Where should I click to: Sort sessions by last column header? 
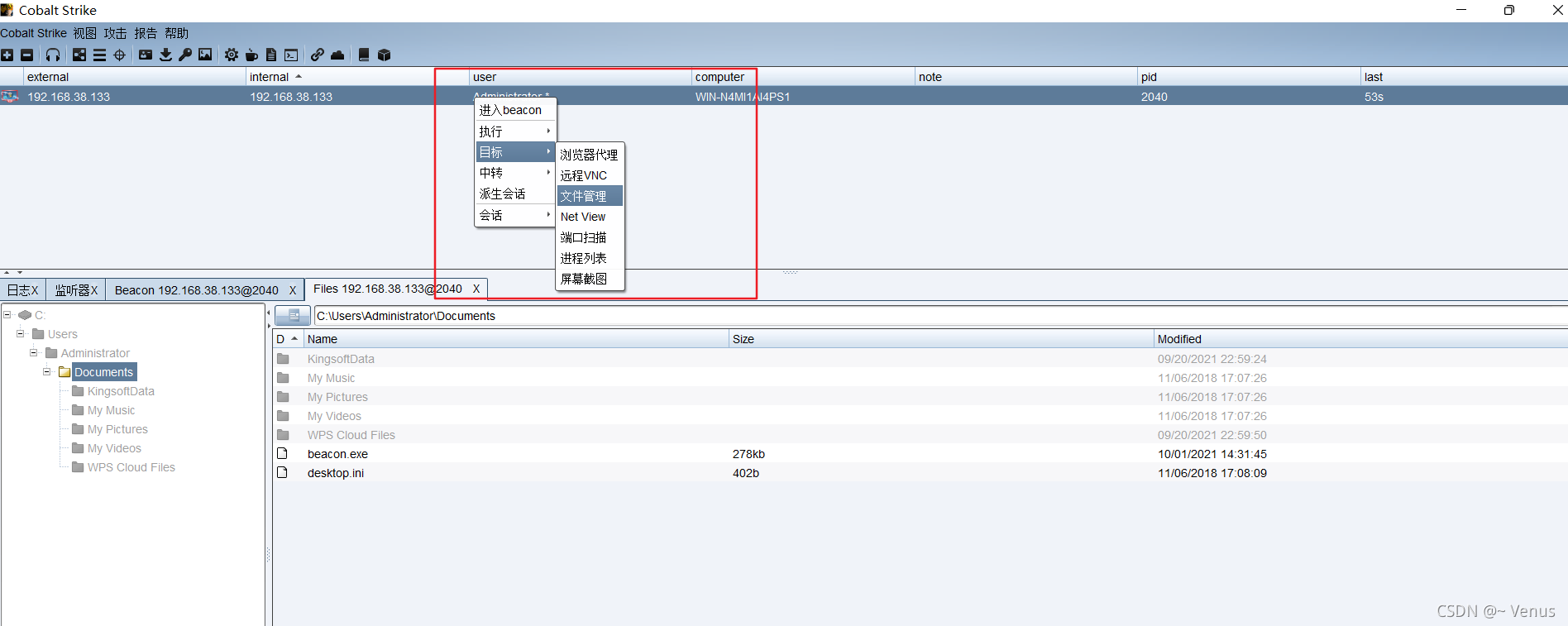1464,76
